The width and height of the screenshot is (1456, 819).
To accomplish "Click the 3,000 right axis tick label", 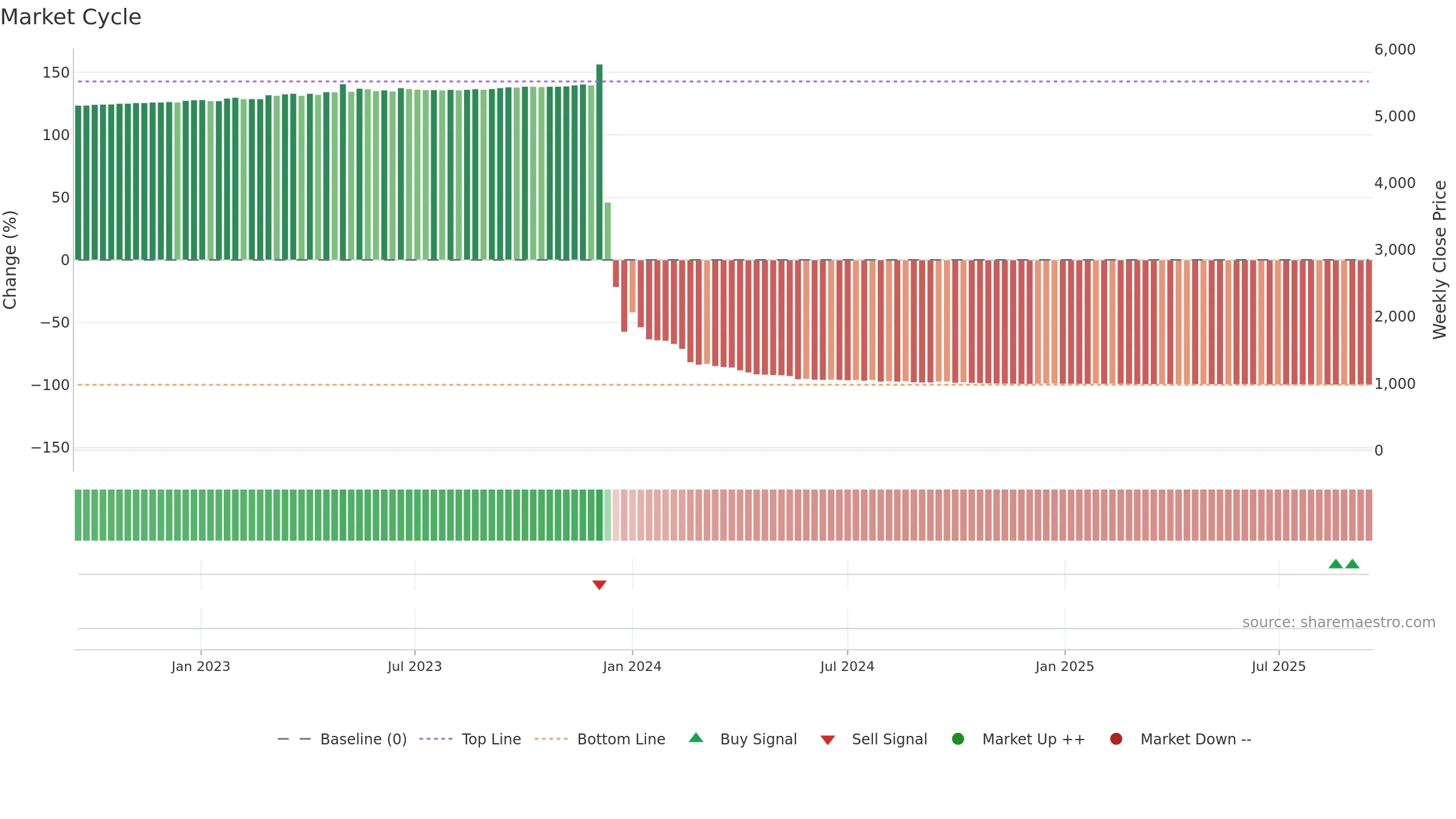I will (x=1395, y=250).
